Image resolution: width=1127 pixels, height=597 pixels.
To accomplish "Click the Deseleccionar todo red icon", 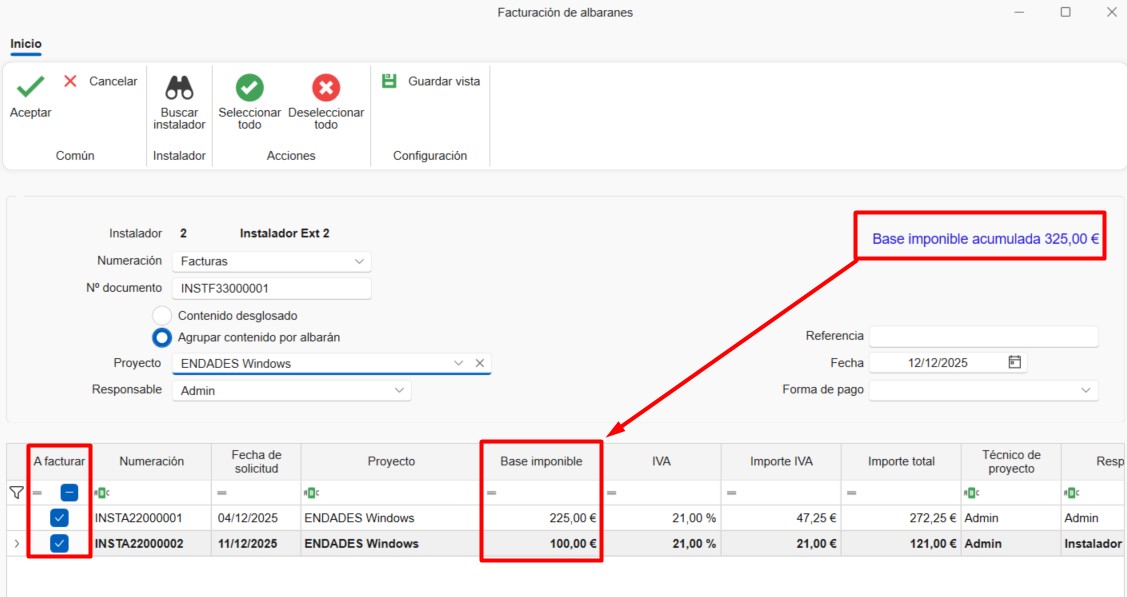I will click(x=326, y=87).
